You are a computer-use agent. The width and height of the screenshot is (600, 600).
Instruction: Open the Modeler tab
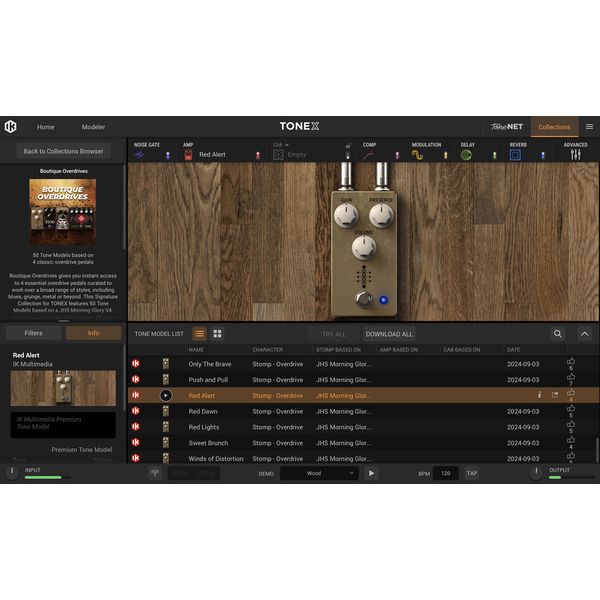coord(93,127)
